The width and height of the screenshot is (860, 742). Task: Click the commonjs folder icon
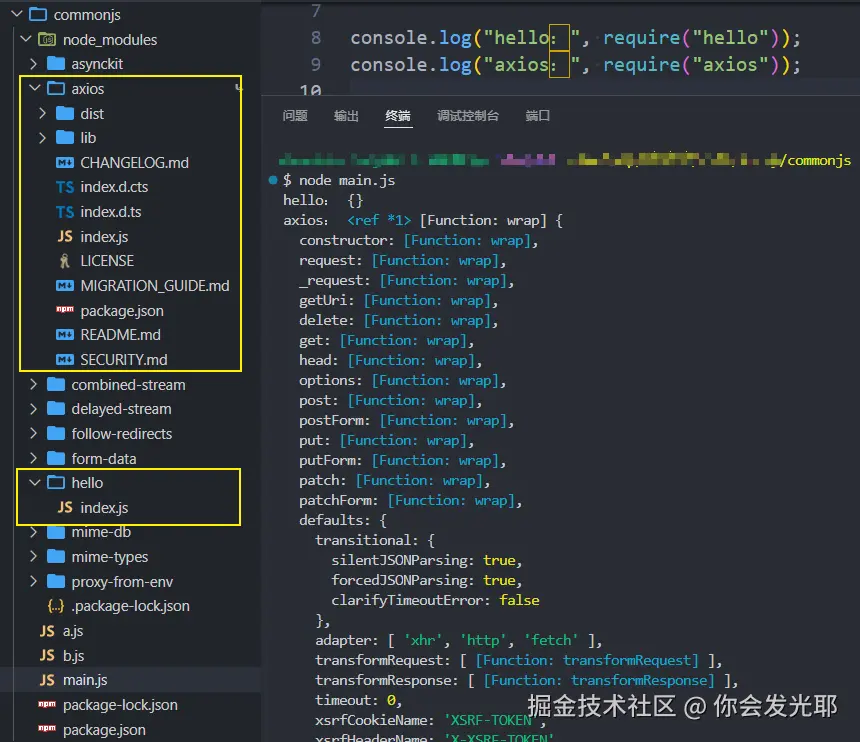coord(38,14)
